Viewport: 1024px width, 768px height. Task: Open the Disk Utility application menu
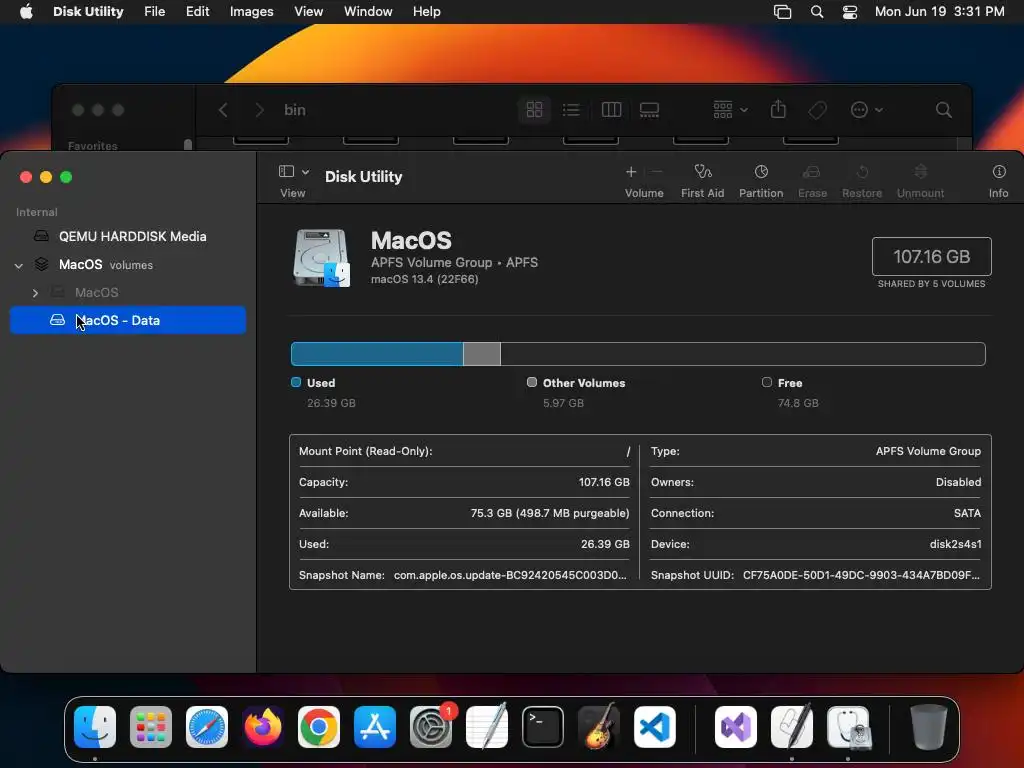(x=88, y=12)
